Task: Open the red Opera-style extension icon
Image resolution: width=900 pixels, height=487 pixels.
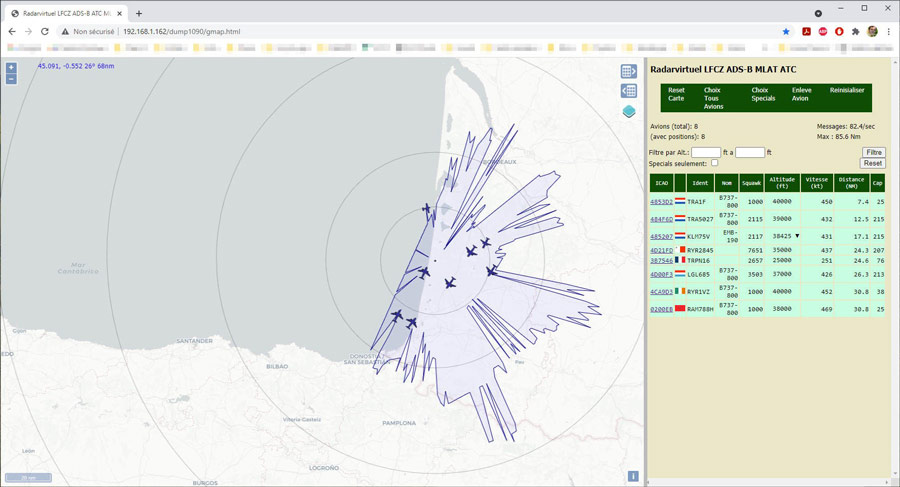Action: point(839,32)
